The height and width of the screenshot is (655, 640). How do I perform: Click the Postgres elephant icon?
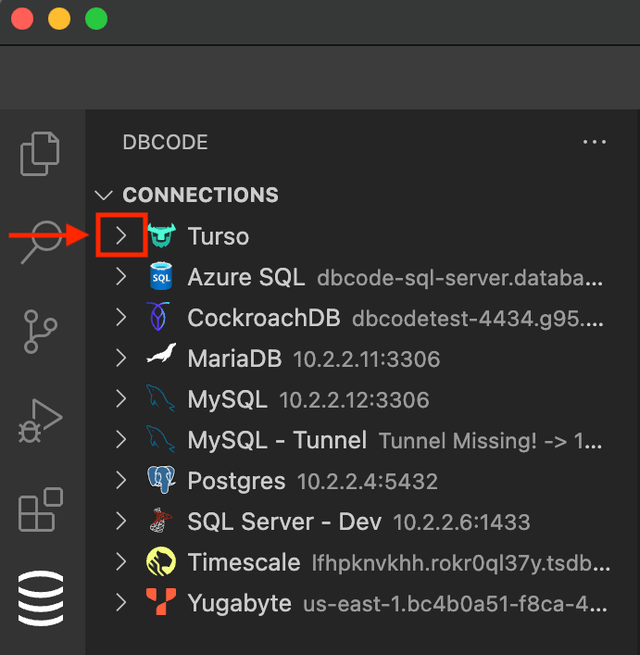click(160, 481)
